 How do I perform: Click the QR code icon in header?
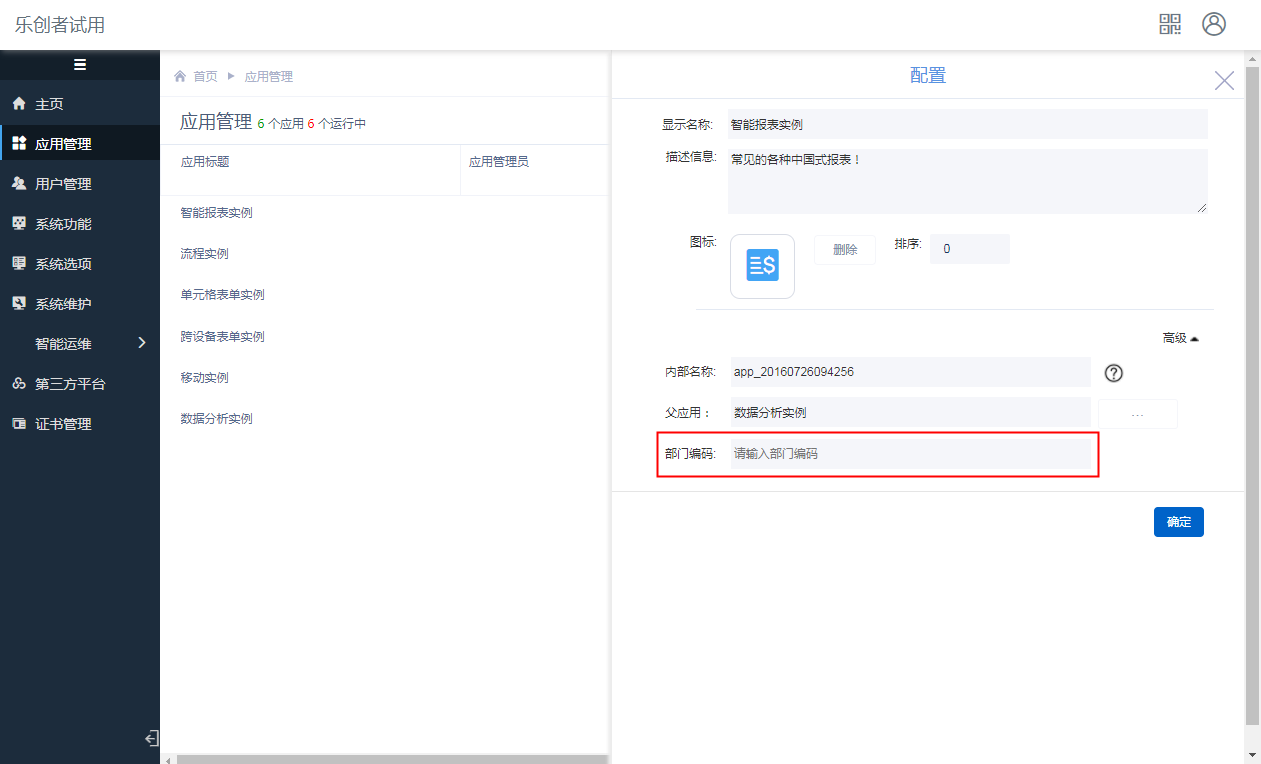1169,24
